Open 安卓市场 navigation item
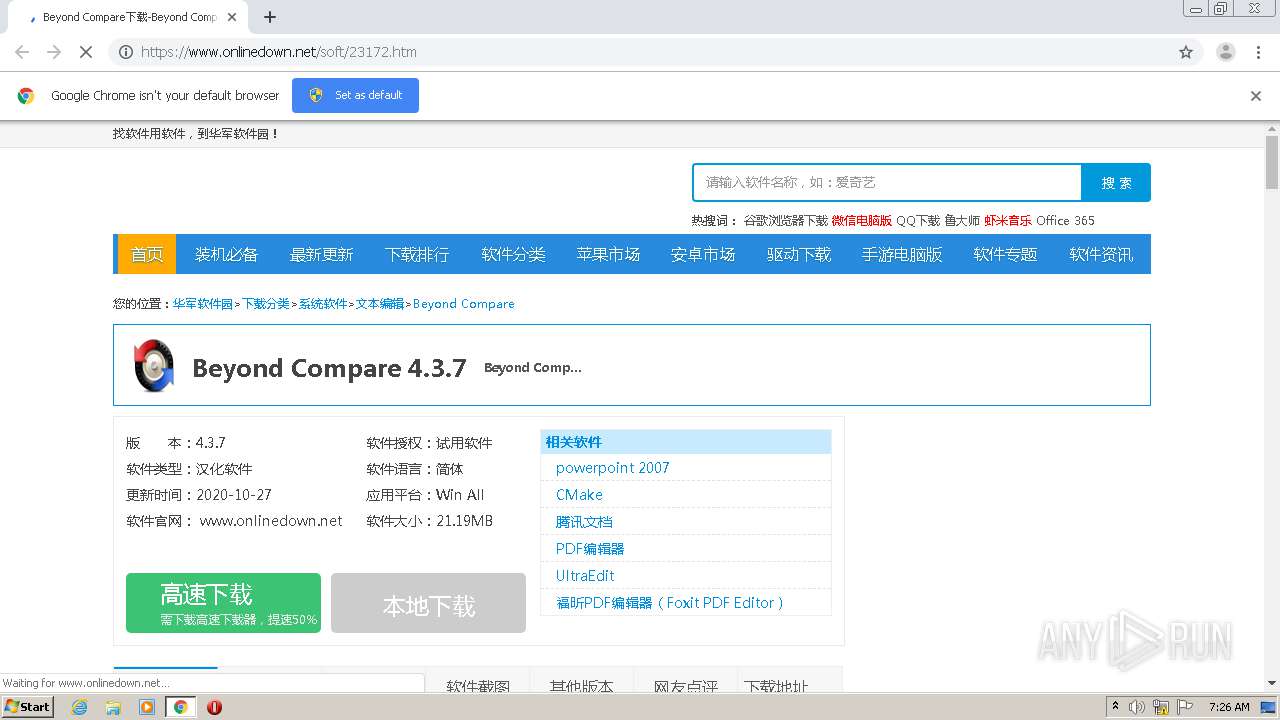The width and height of the screenshot is (1280, 720). coord(703,254)
